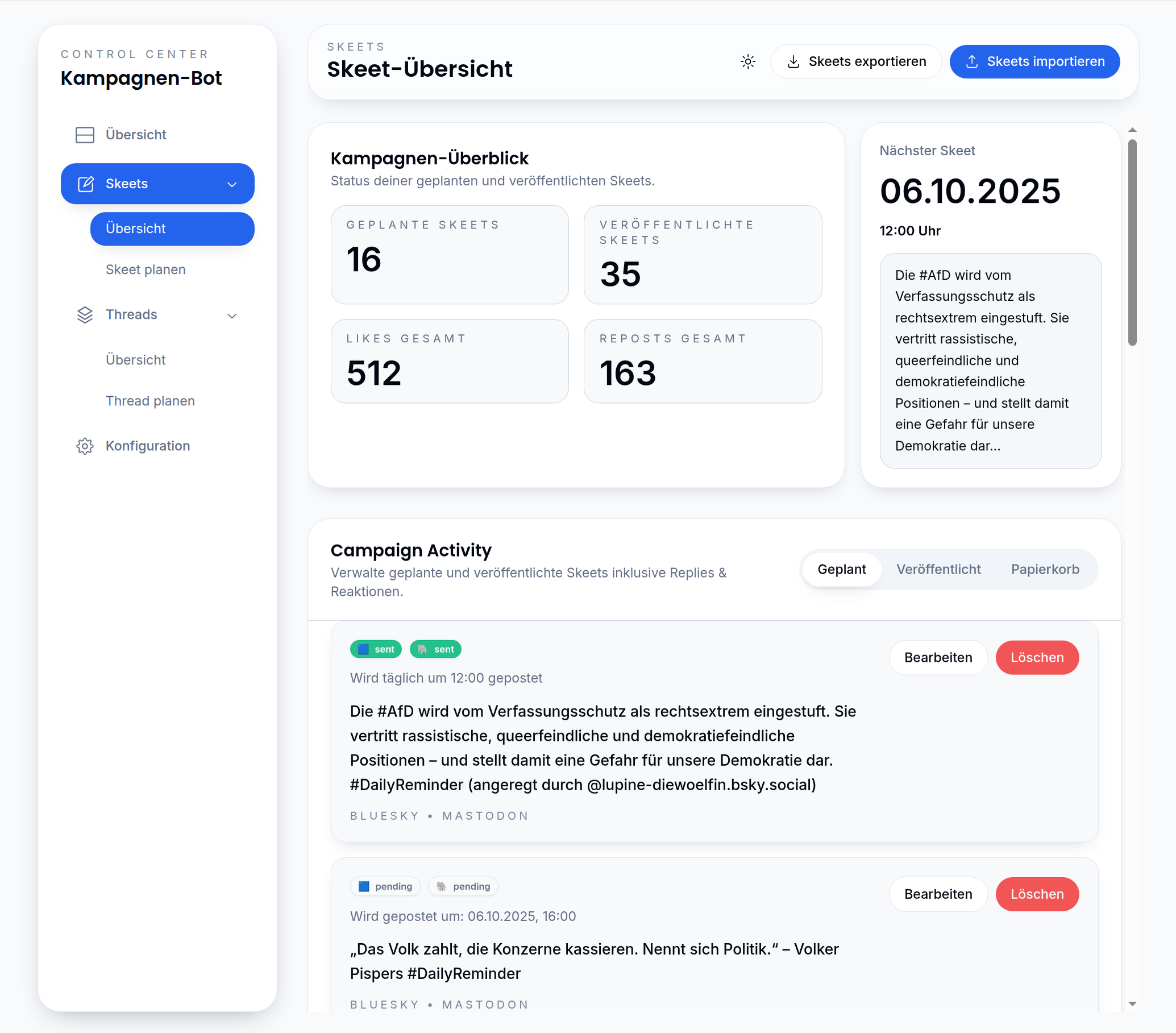
Task: Open Konfiguration via gear icon
Action: (x=85, y=446)
